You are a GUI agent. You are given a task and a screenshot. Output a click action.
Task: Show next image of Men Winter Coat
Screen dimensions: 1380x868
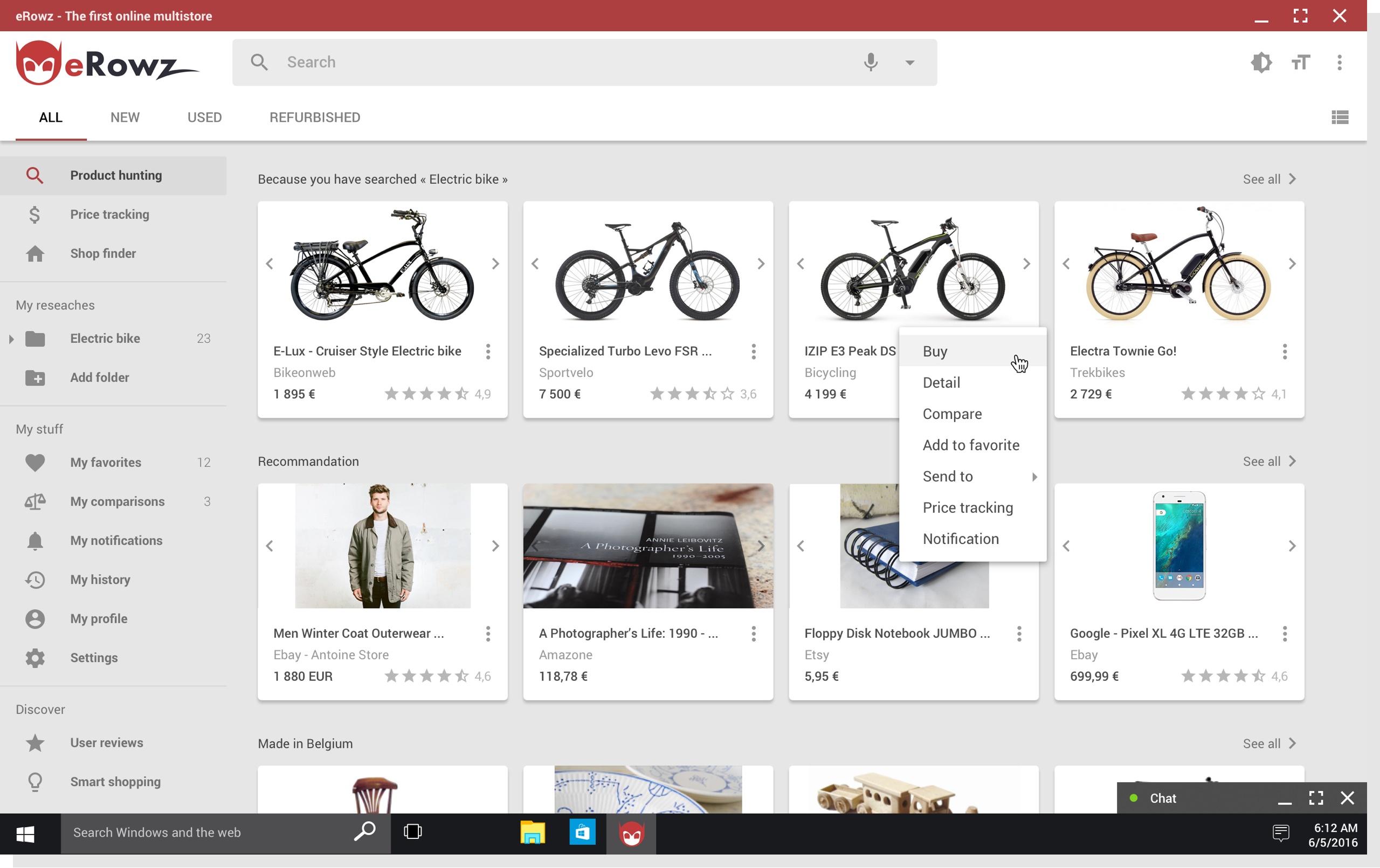click(495, 545)
